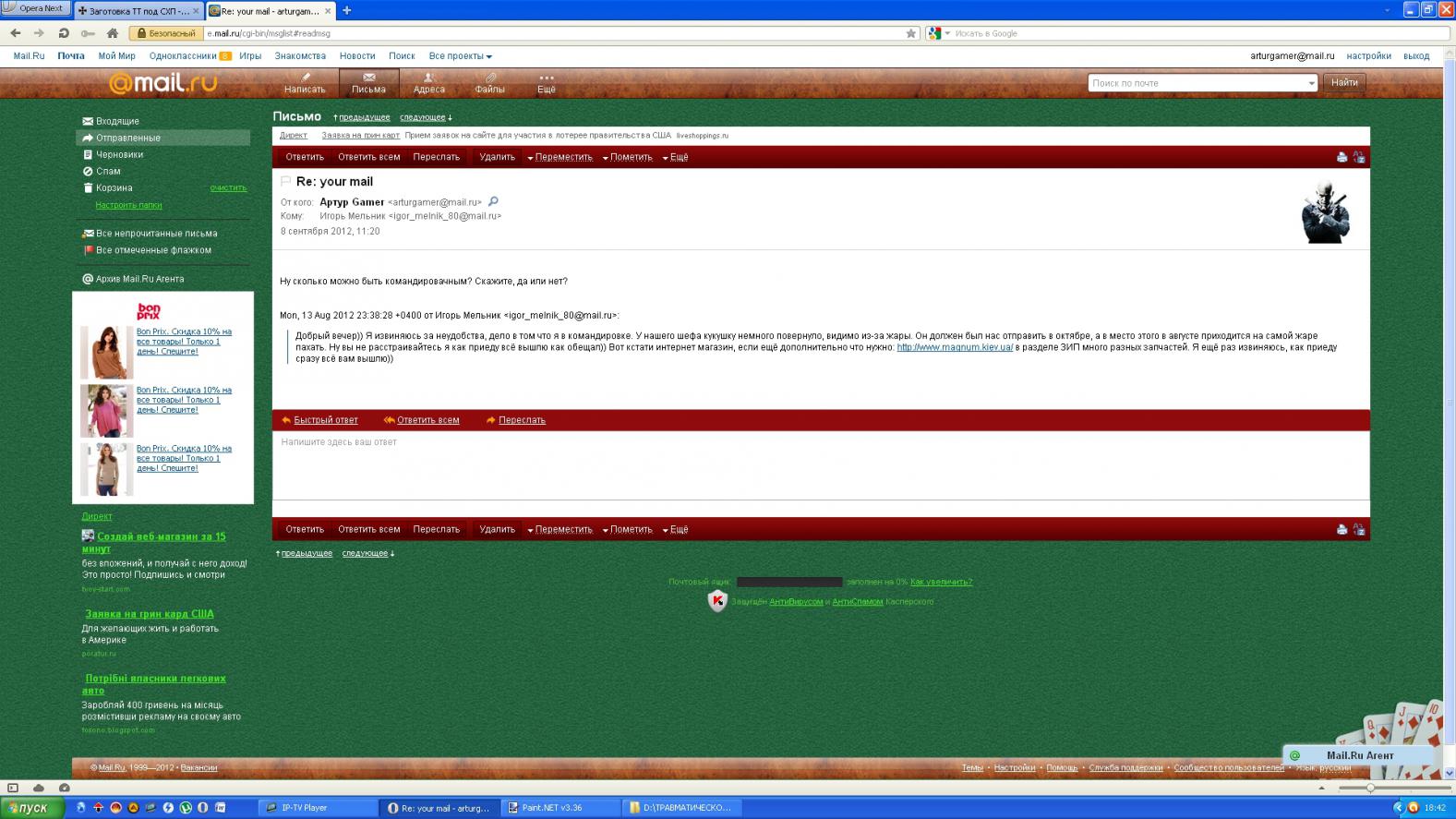
Task: Click очистить link beside Корзина
Action: pyautogui.click(x=228, y=187)
